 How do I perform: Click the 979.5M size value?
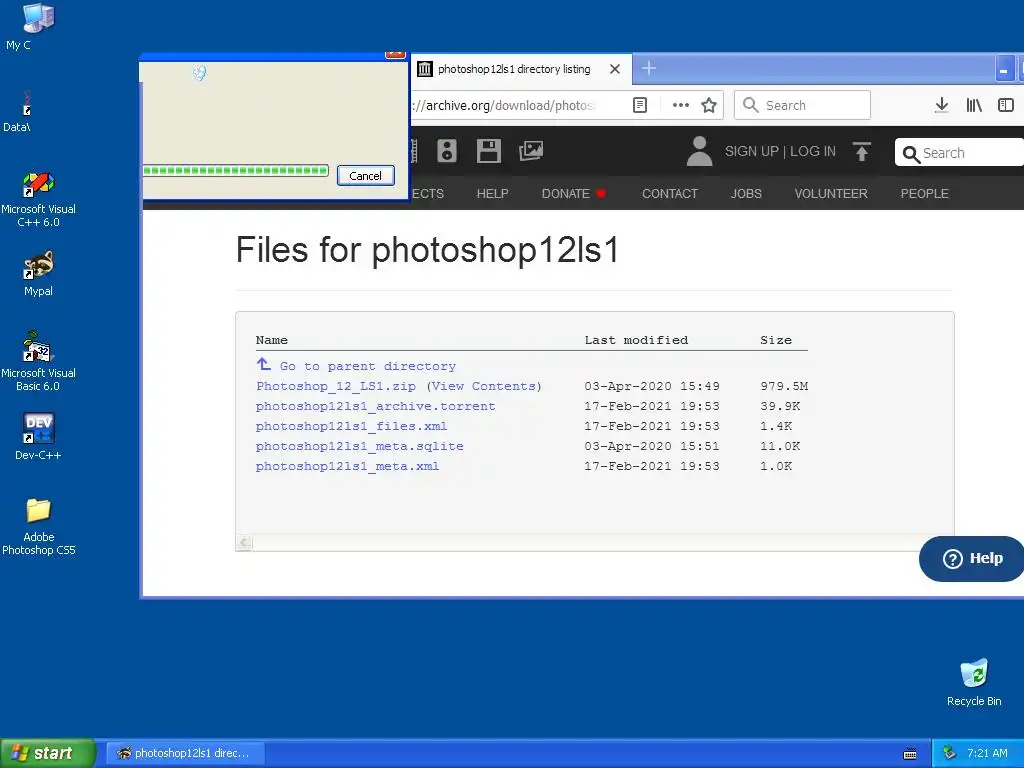coord(784,386)
